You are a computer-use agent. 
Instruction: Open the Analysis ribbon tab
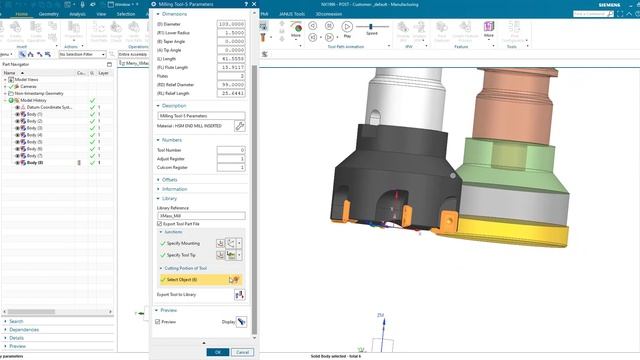tap(77, 14)
